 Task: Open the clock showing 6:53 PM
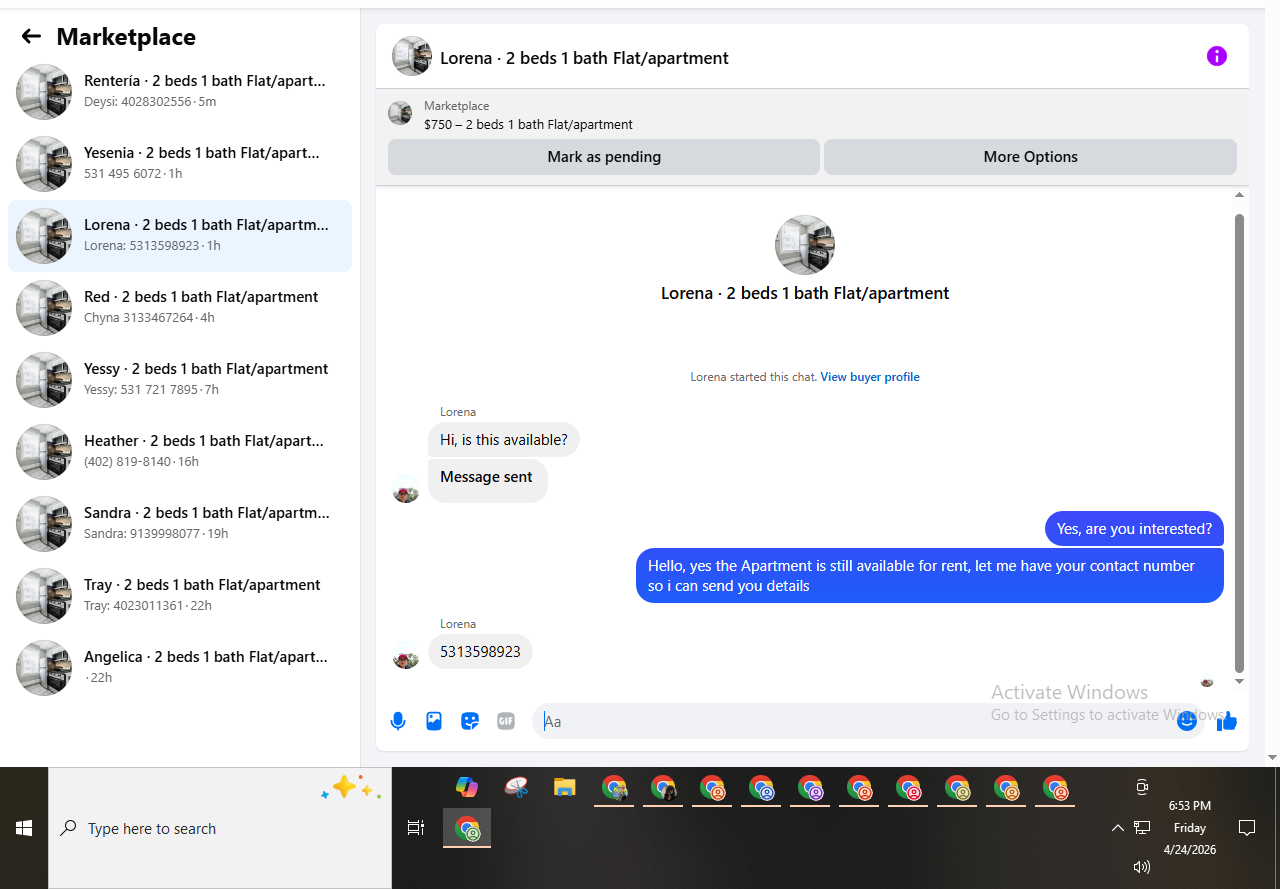1190,827
